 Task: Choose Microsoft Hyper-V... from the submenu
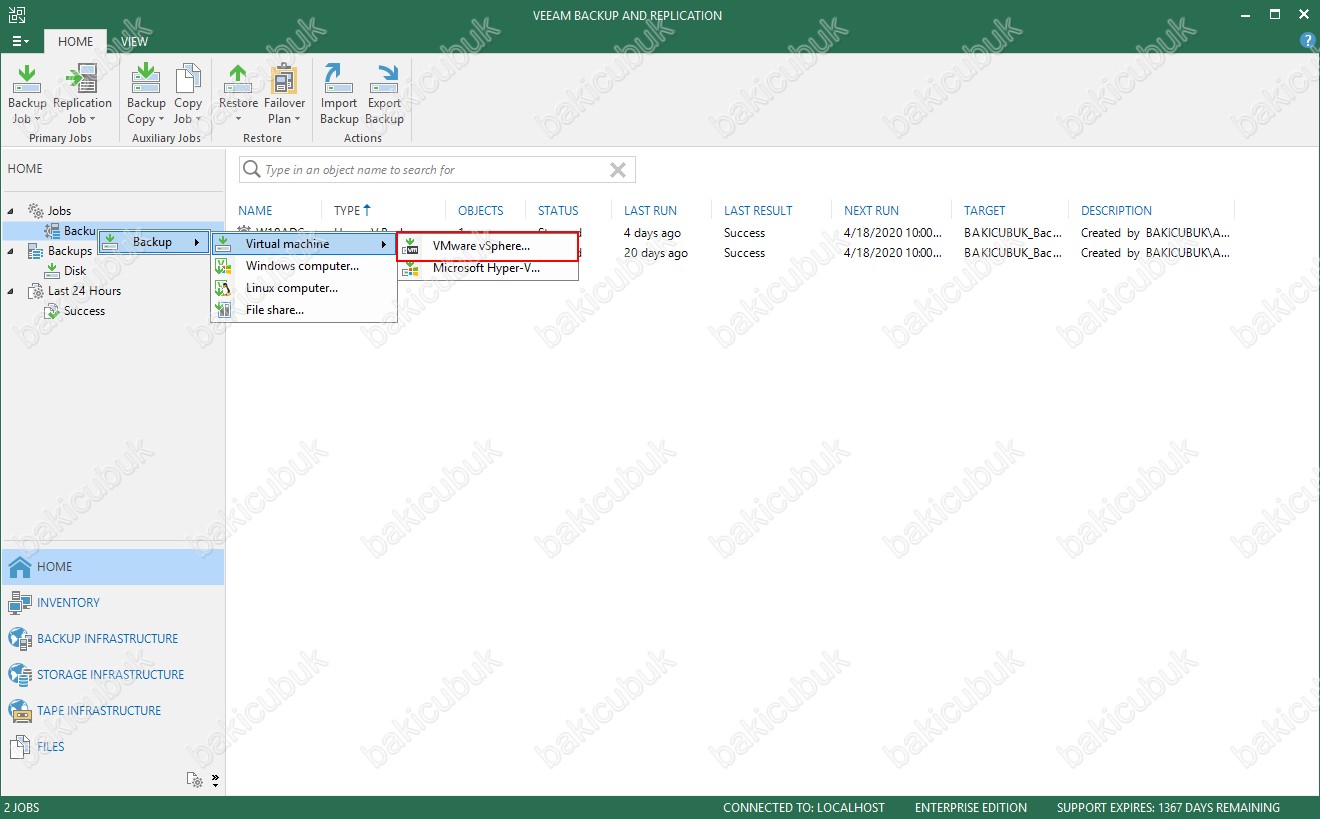(488, 268)
